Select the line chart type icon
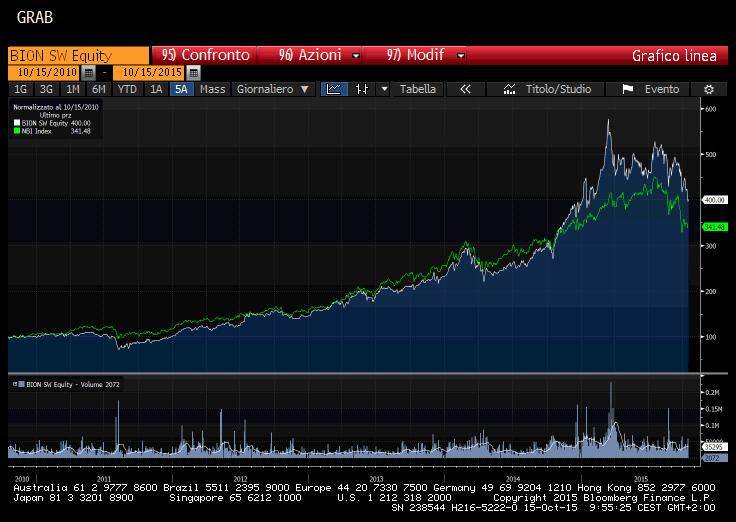 (334, 89)
